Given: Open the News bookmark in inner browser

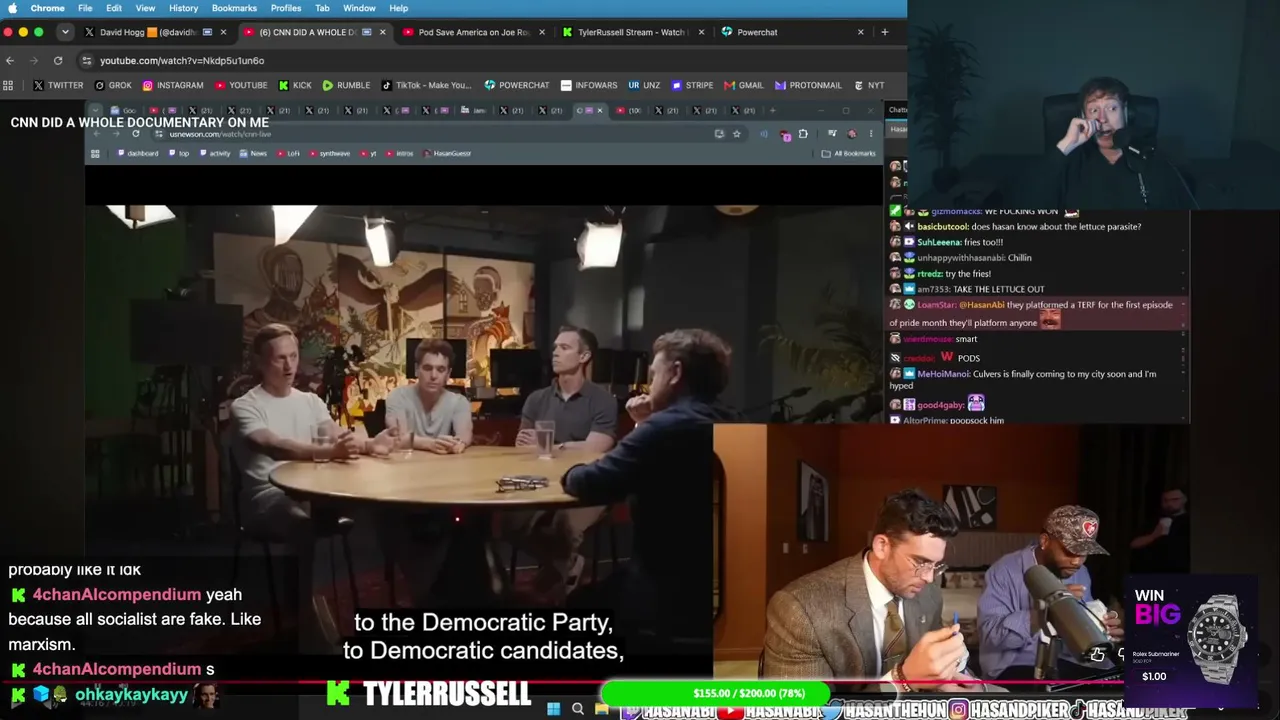Looking at the screenshot, I should point(253,153).
